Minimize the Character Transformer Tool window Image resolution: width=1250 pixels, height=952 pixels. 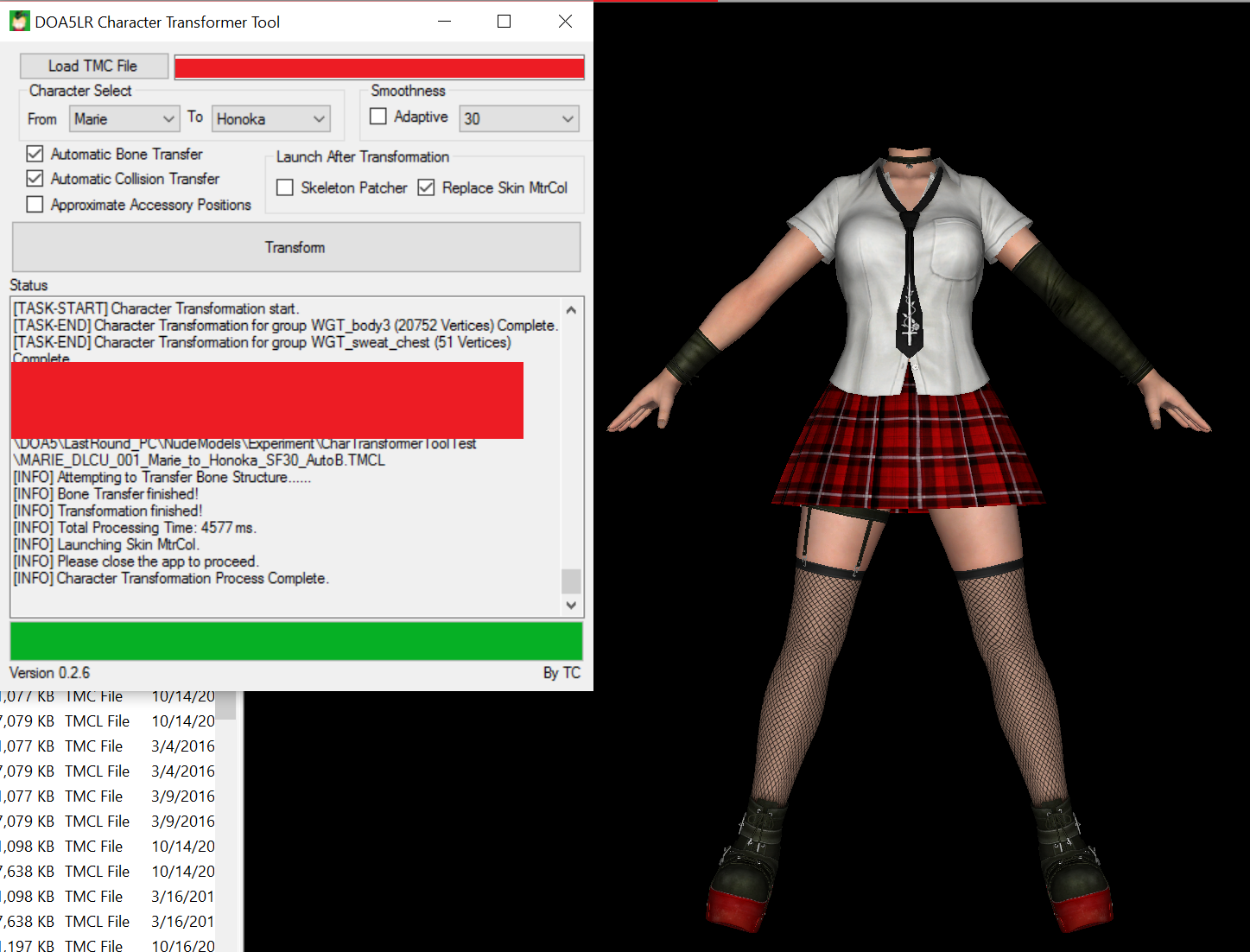click(x=445, y=22)
